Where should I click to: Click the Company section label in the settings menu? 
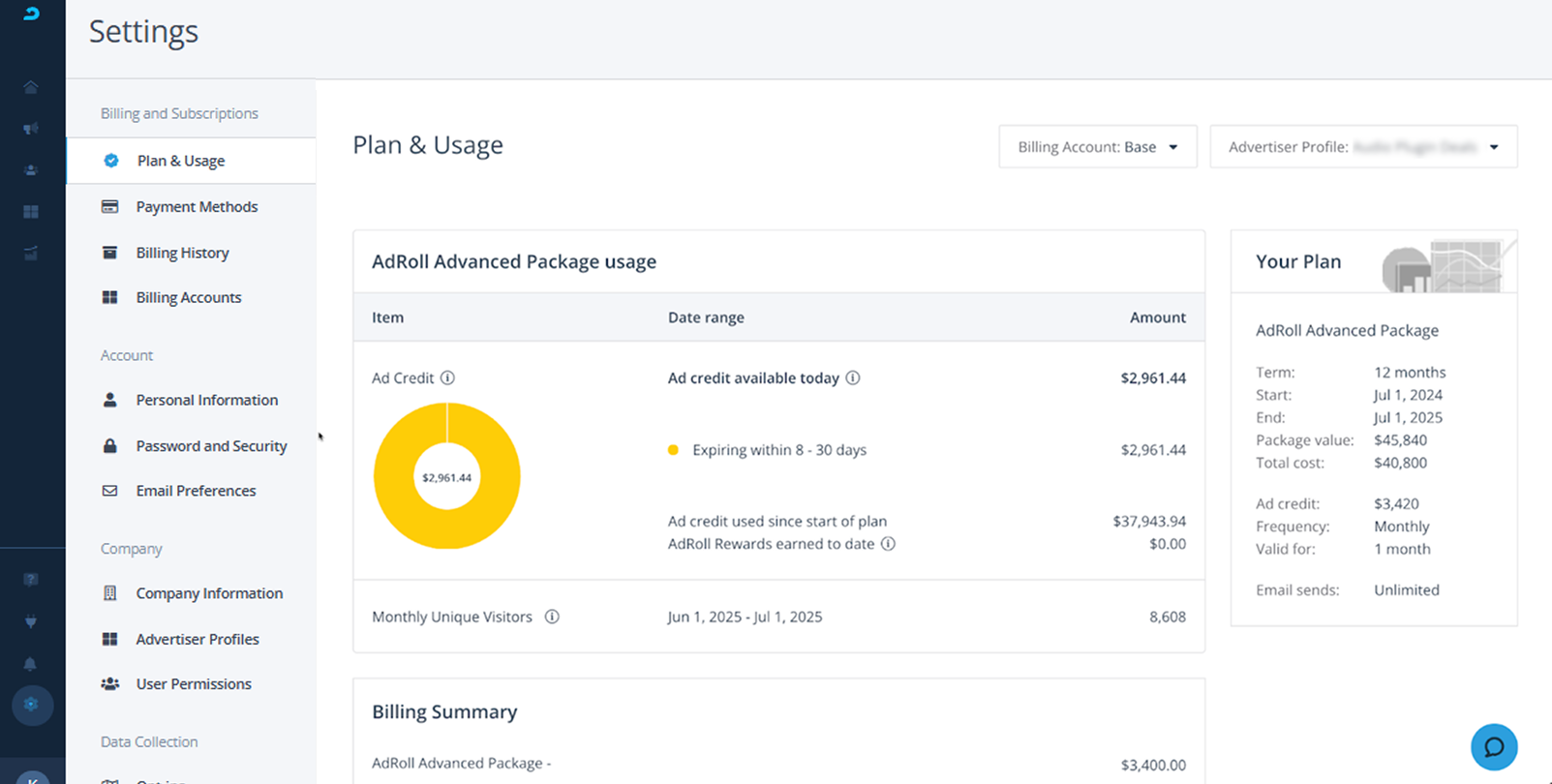[x=132, y=549]
